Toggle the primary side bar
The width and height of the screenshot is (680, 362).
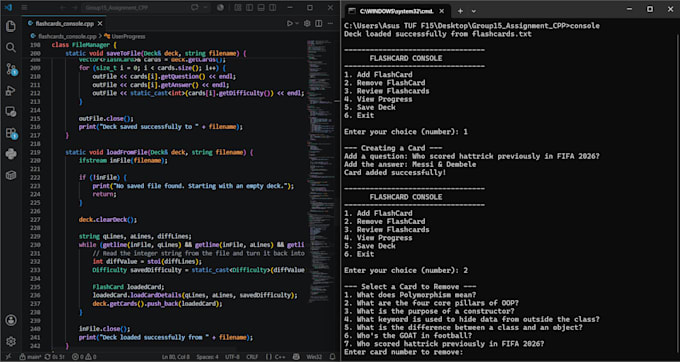coord(249,8)
